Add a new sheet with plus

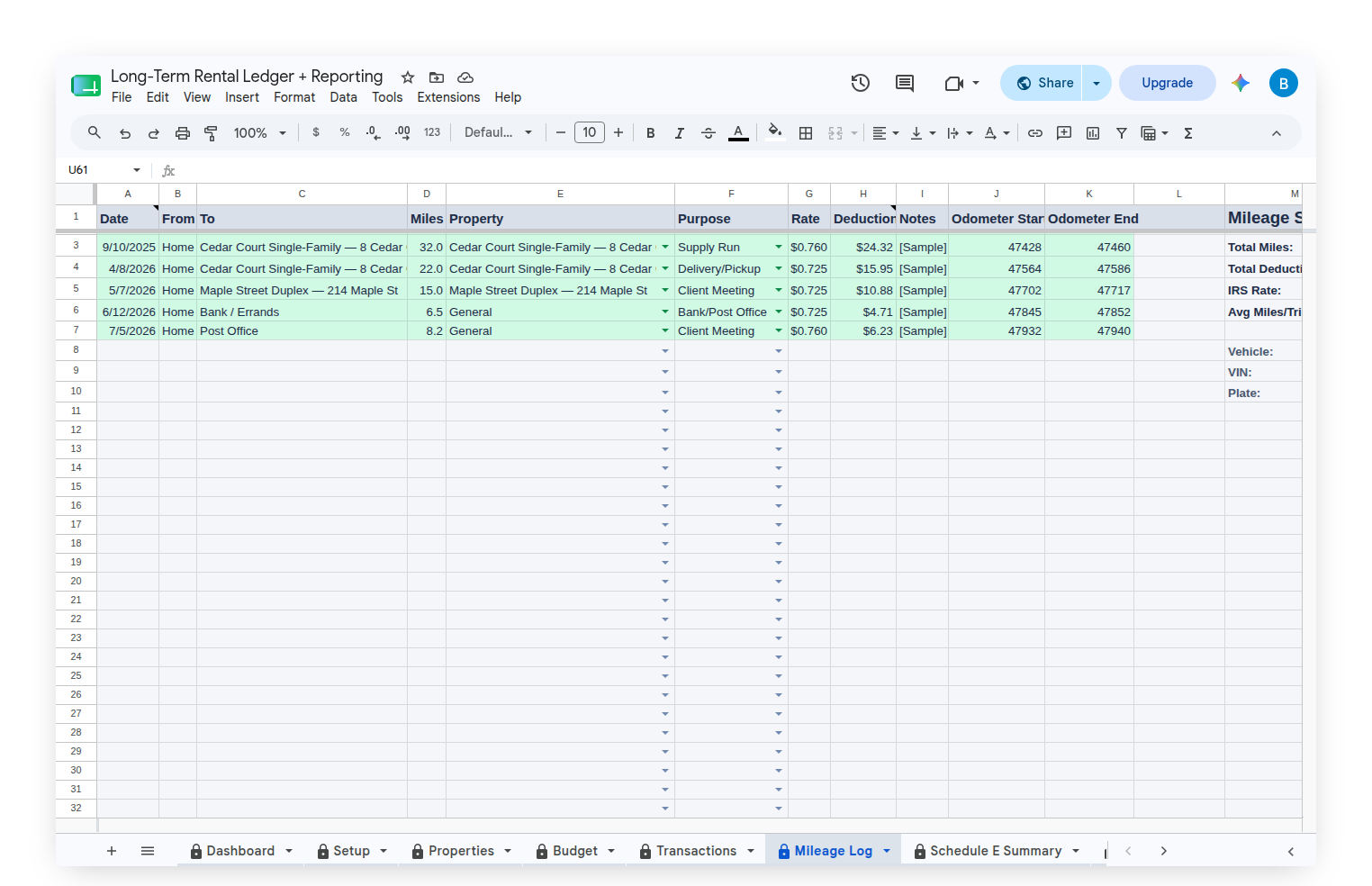coord(112,851)
